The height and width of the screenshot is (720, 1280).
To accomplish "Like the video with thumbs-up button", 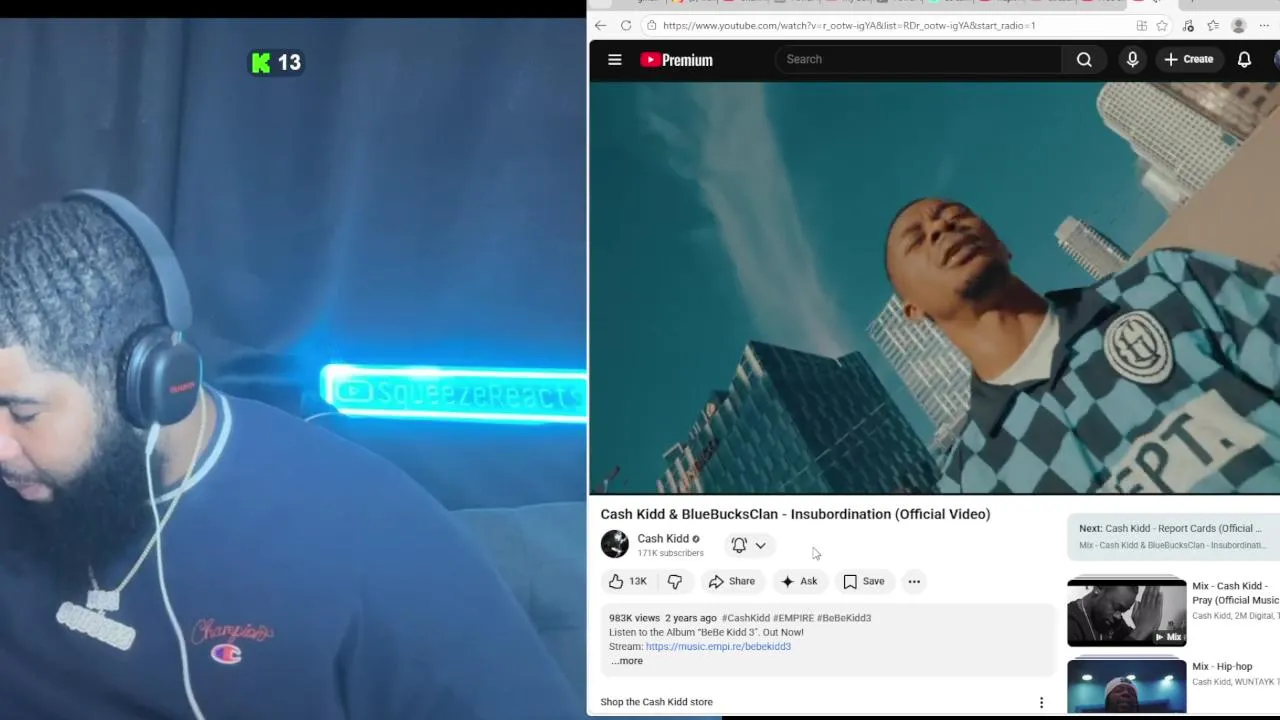I will coord(627,581).
